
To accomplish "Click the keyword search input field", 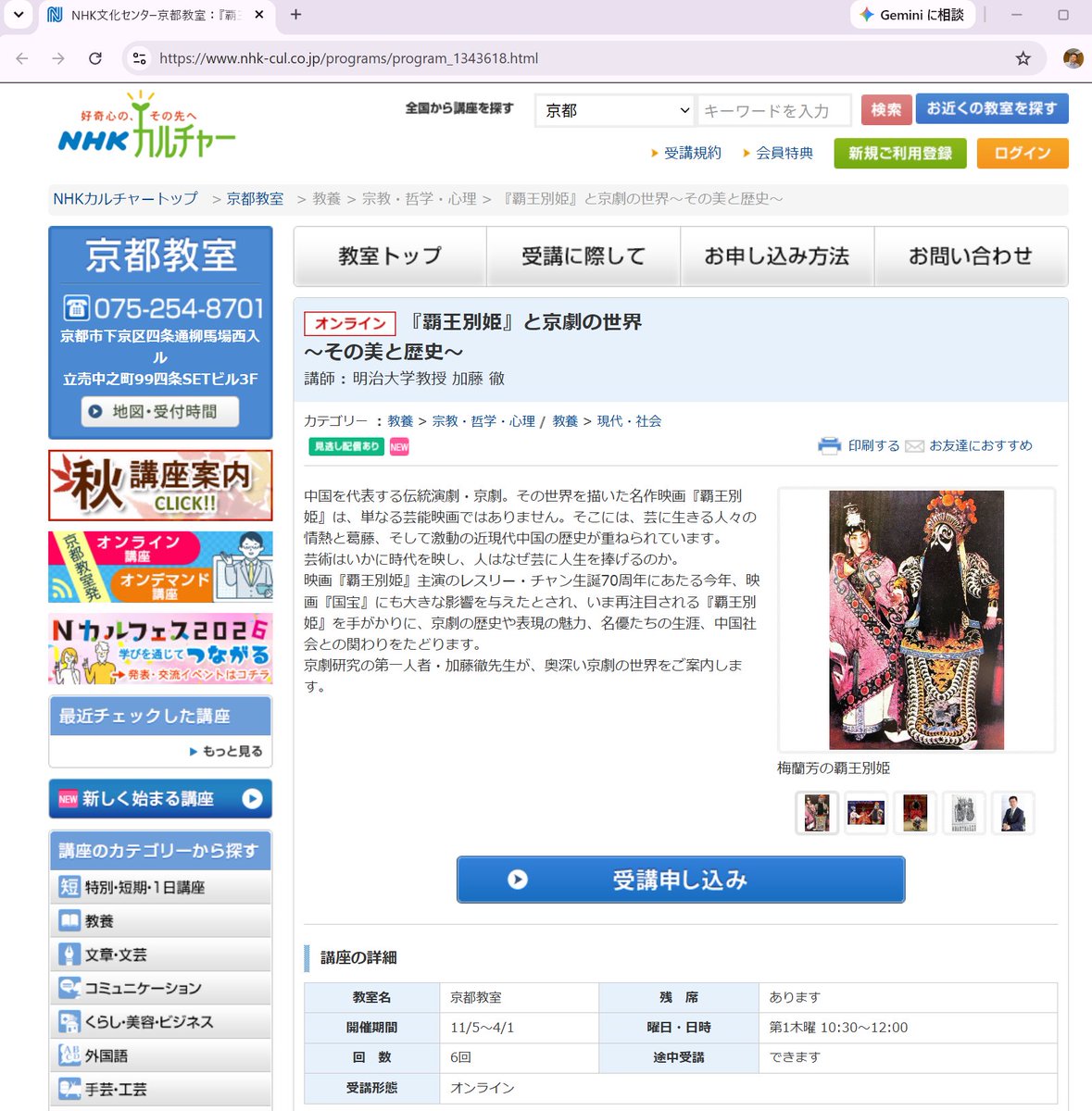I will (774, 110).
